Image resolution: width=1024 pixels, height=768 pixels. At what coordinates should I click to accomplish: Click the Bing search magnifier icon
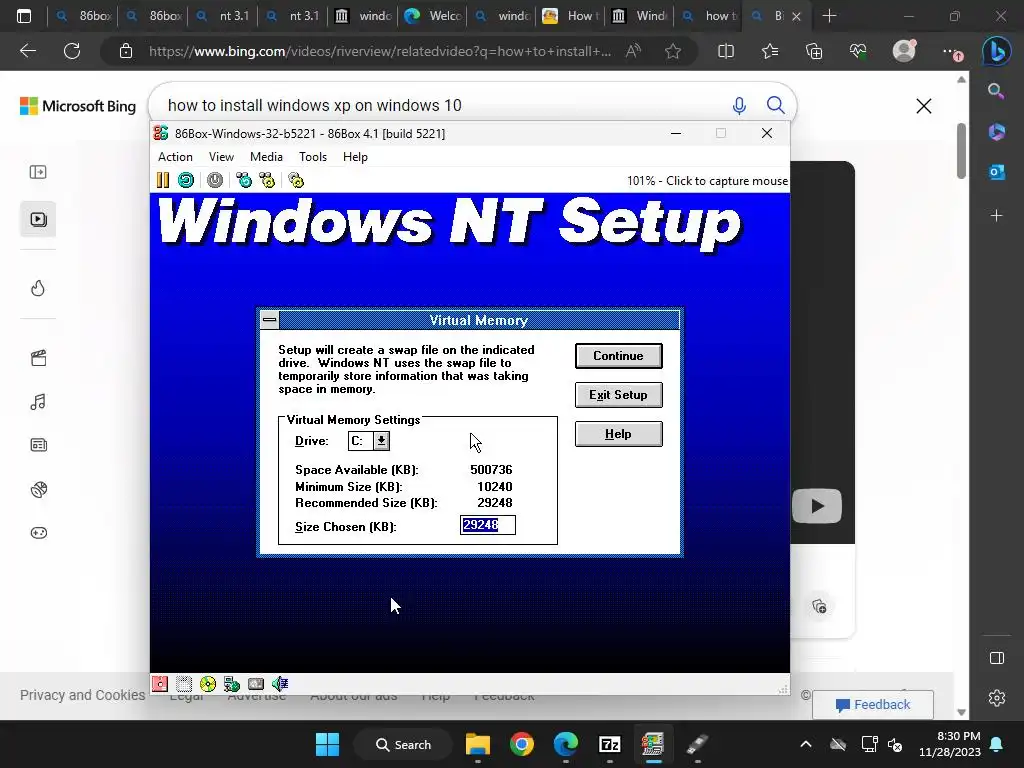tap(775, 104)
